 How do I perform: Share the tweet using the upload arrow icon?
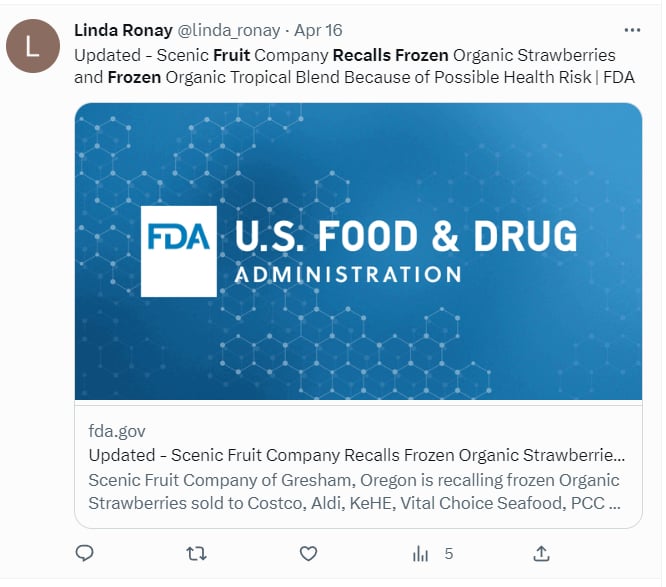coord(542,553)
